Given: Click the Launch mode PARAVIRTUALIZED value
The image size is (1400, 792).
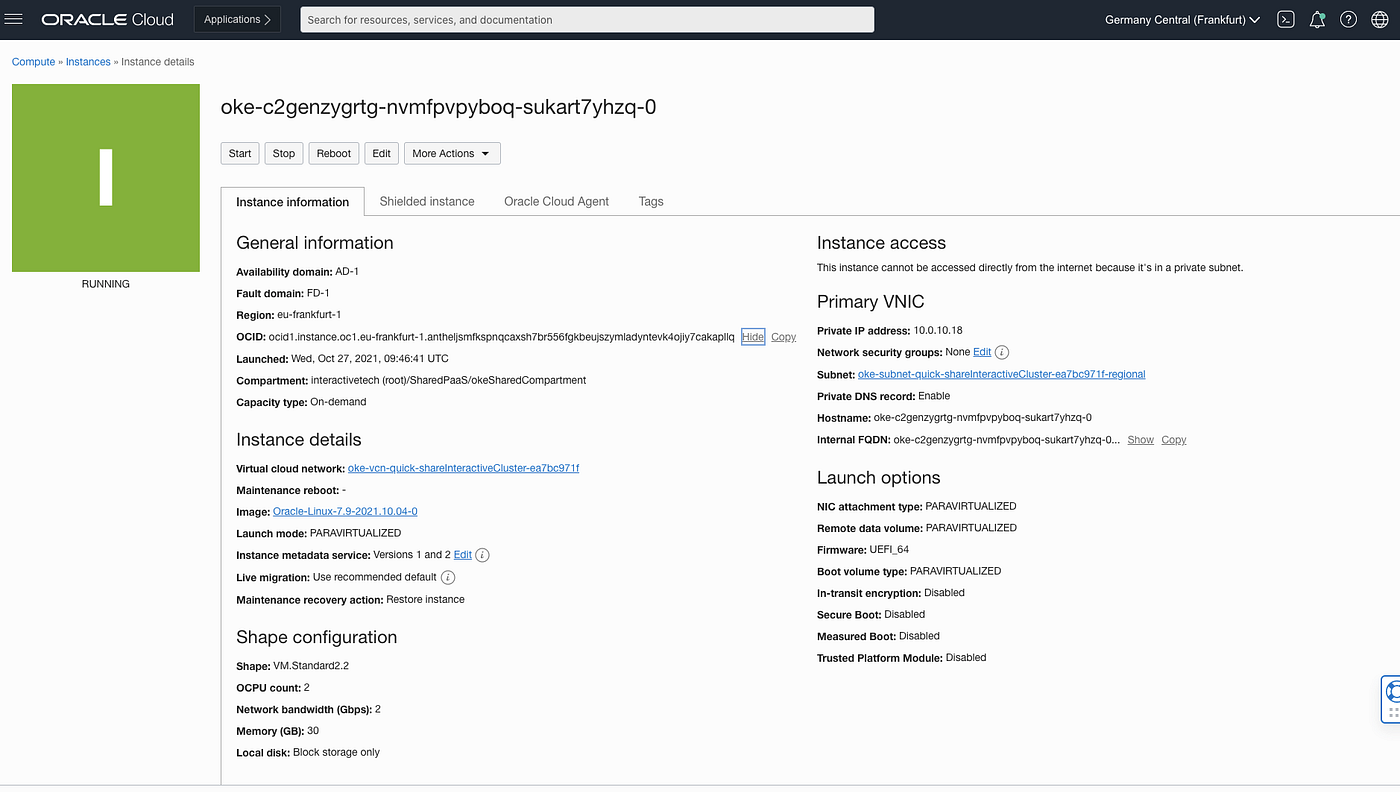Looking at the screenshot, I should pyautogui.click(x=356, y=533).
